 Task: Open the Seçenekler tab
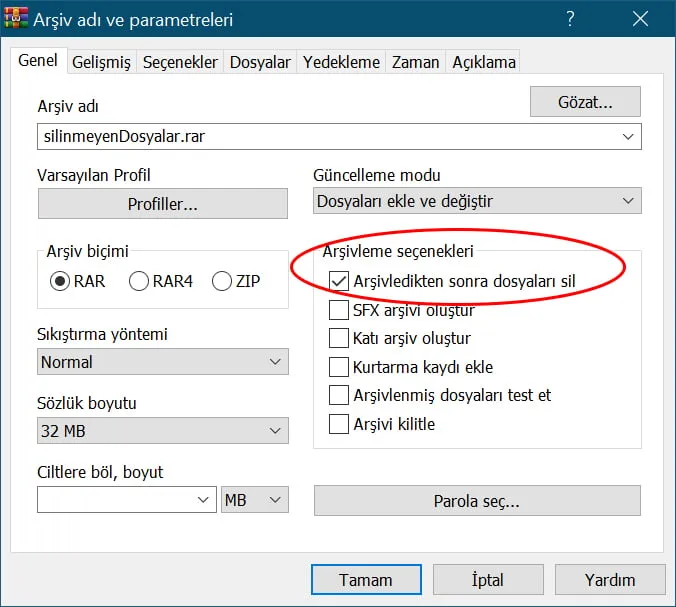[180, 62]
